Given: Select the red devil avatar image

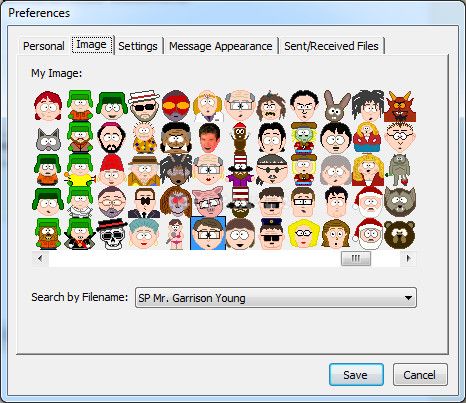Looking at the screenshot, I should [x=400, y=106].
